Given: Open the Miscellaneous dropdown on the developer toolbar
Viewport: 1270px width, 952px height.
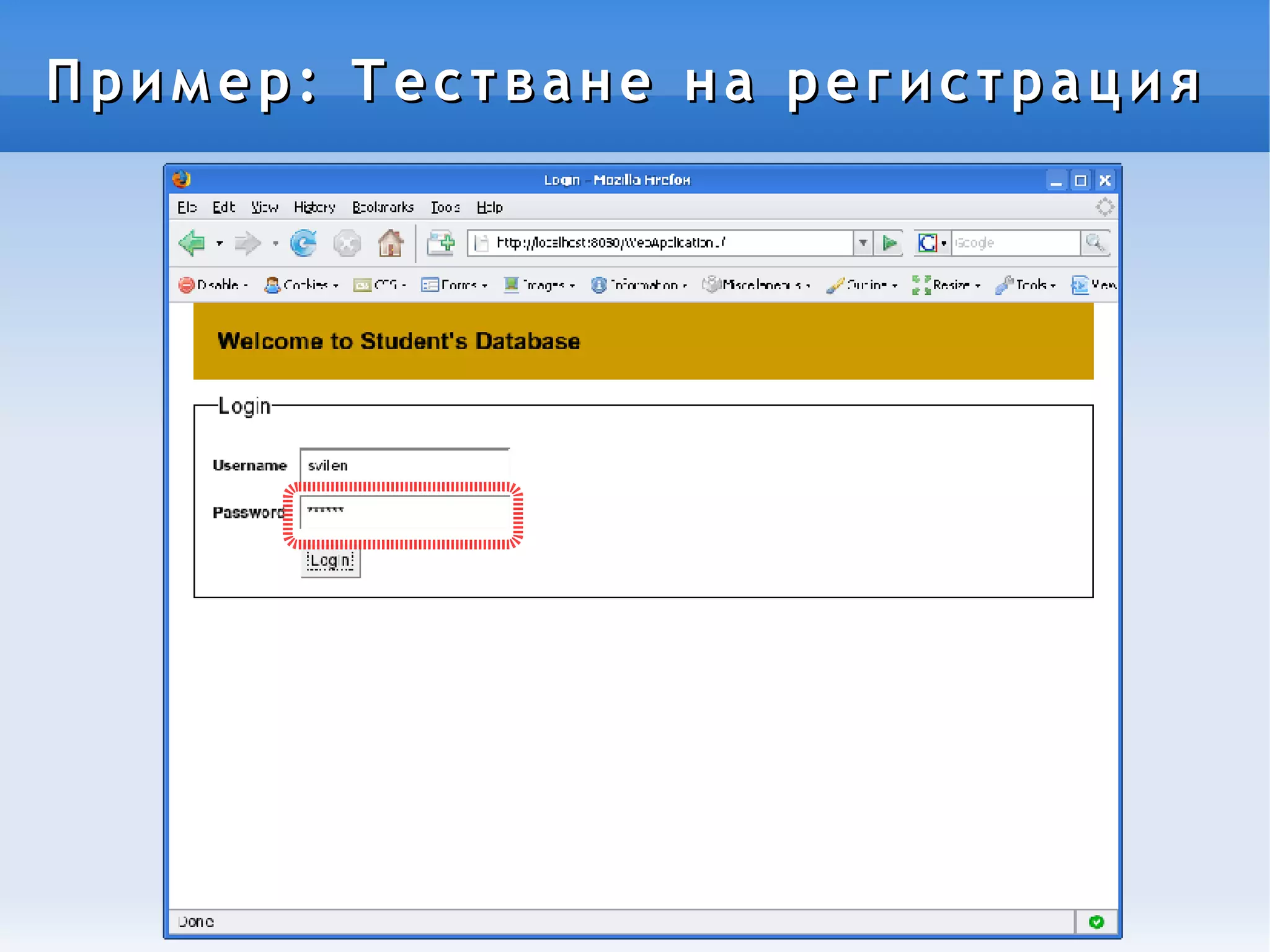Looking at the screenshot, I should pos(757,285).
